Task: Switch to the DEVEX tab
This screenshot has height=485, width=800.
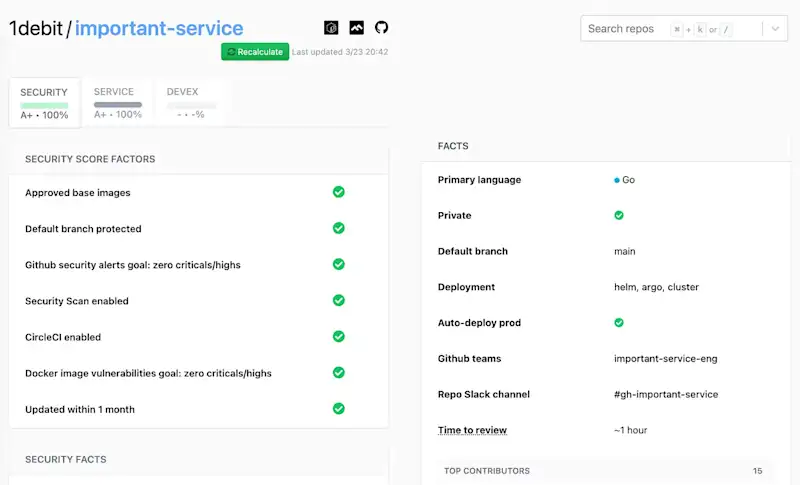Action: (191, 103)
